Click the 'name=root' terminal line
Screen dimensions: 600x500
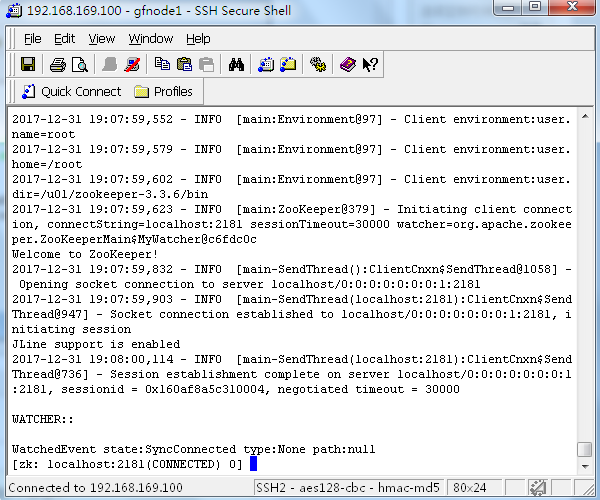tap(43, 134)
